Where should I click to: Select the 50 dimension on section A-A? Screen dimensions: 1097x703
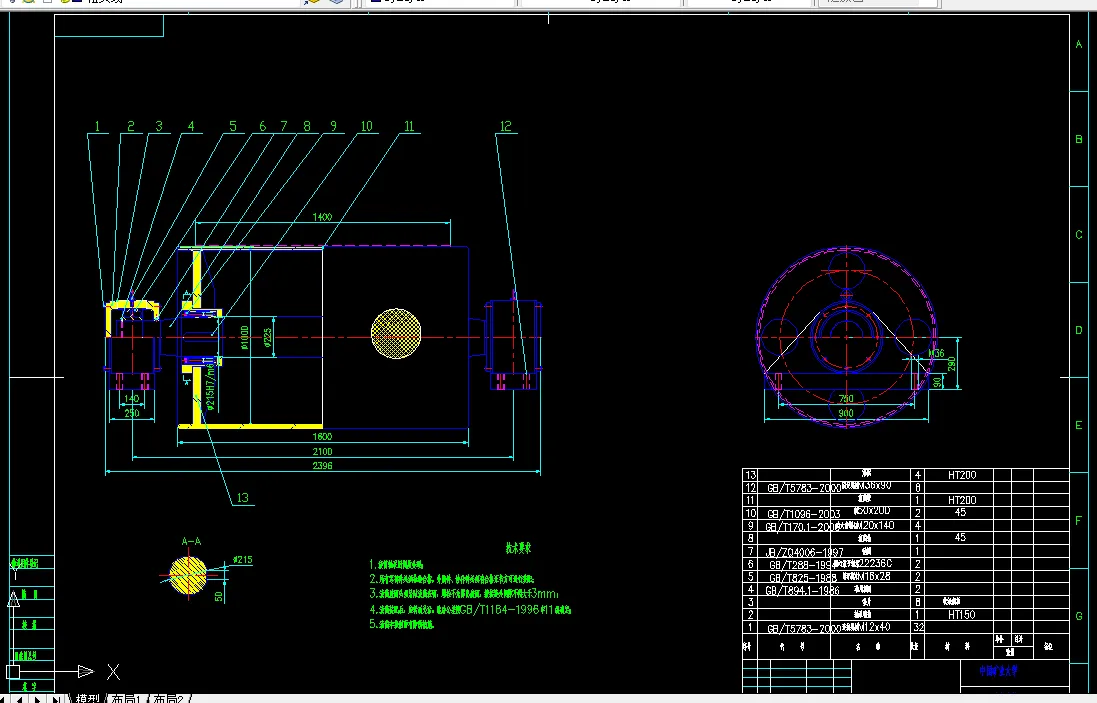(219, 597)
